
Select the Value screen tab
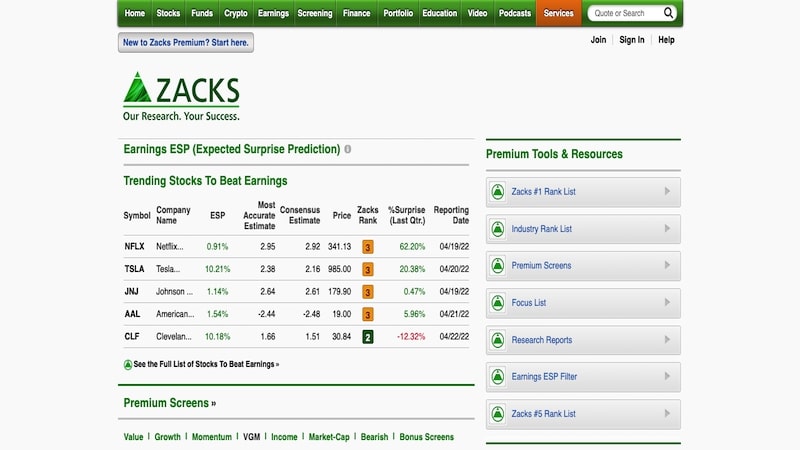coord(133,437)
